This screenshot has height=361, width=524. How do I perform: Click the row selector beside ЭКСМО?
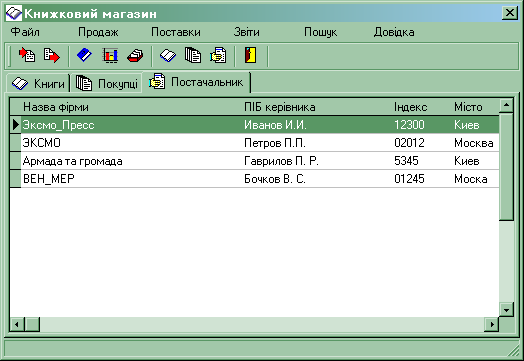point(15,143)
